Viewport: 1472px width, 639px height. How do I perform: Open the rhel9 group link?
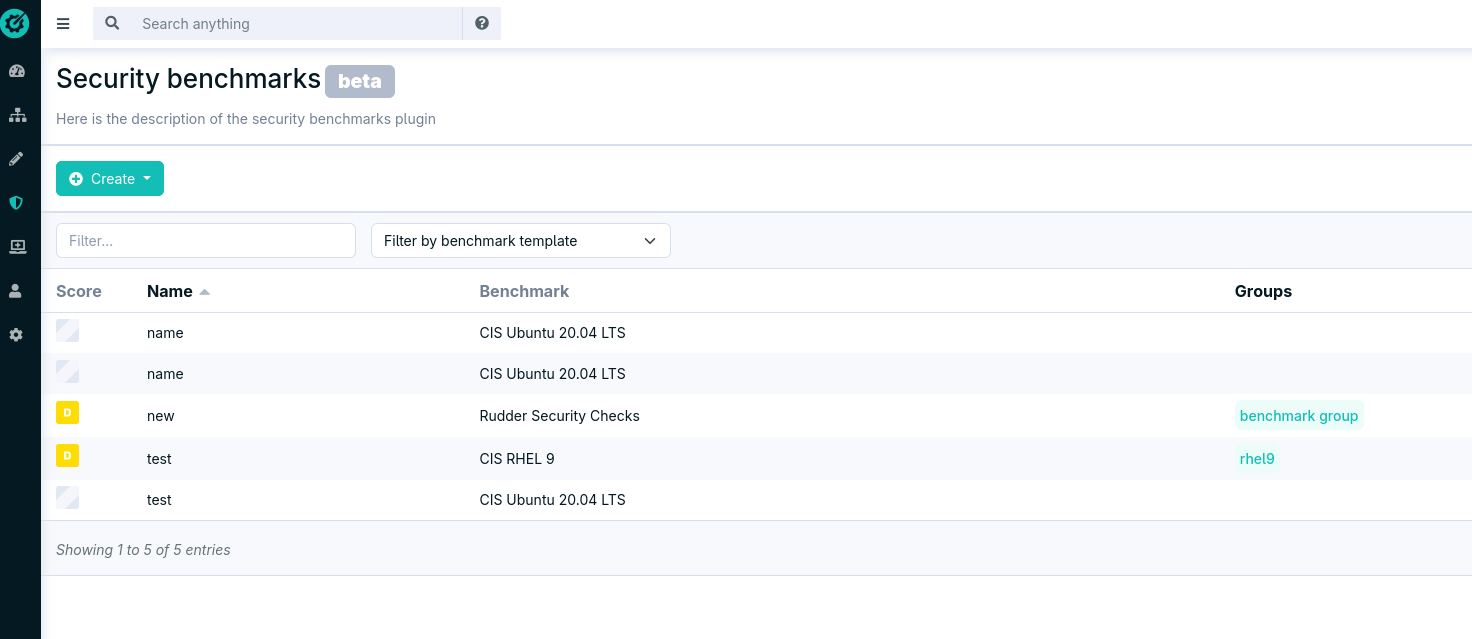[1256, 459]
